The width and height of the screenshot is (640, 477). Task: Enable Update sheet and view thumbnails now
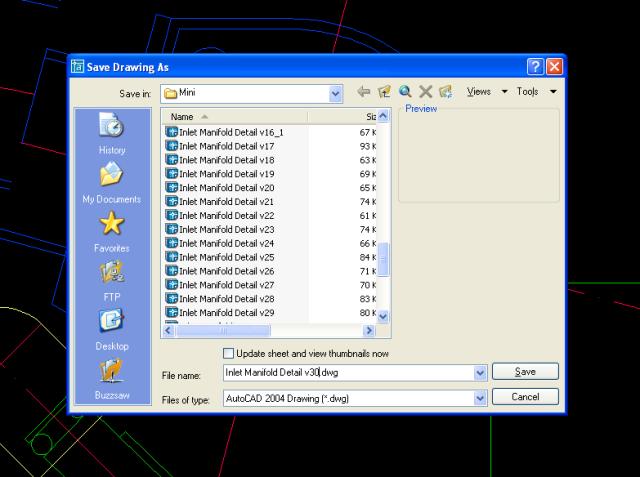point(229,353)
